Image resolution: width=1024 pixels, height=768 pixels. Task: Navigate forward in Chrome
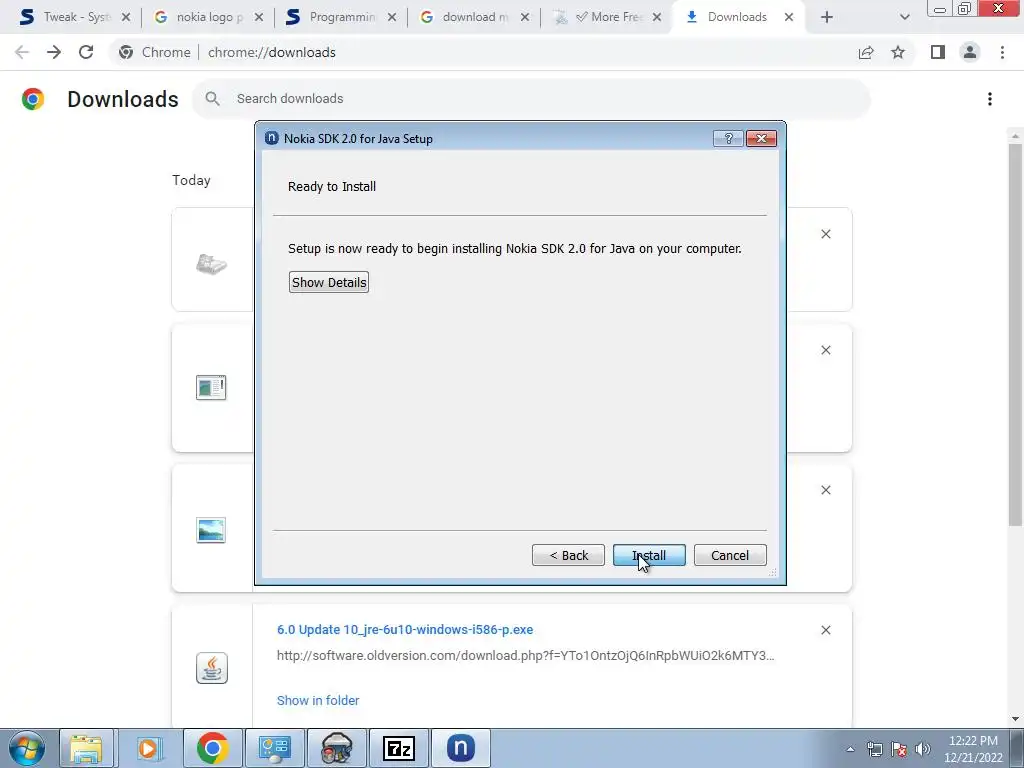tap(54, 52)
